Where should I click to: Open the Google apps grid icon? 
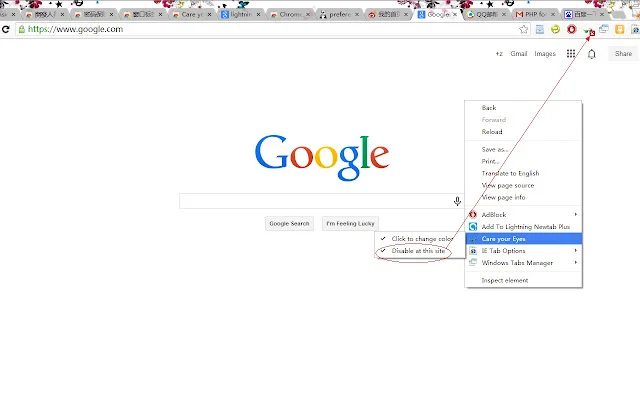571,53
